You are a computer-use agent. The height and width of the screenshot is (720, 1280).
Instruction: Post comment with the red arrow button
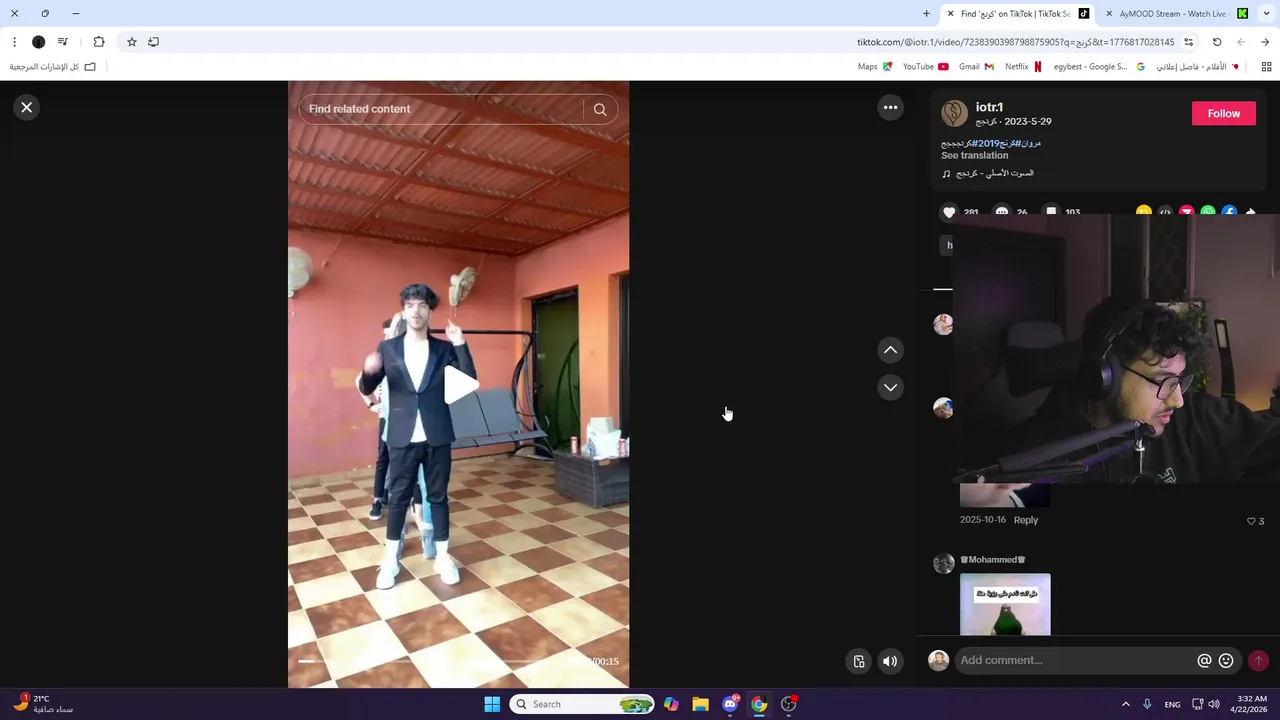1258,660
